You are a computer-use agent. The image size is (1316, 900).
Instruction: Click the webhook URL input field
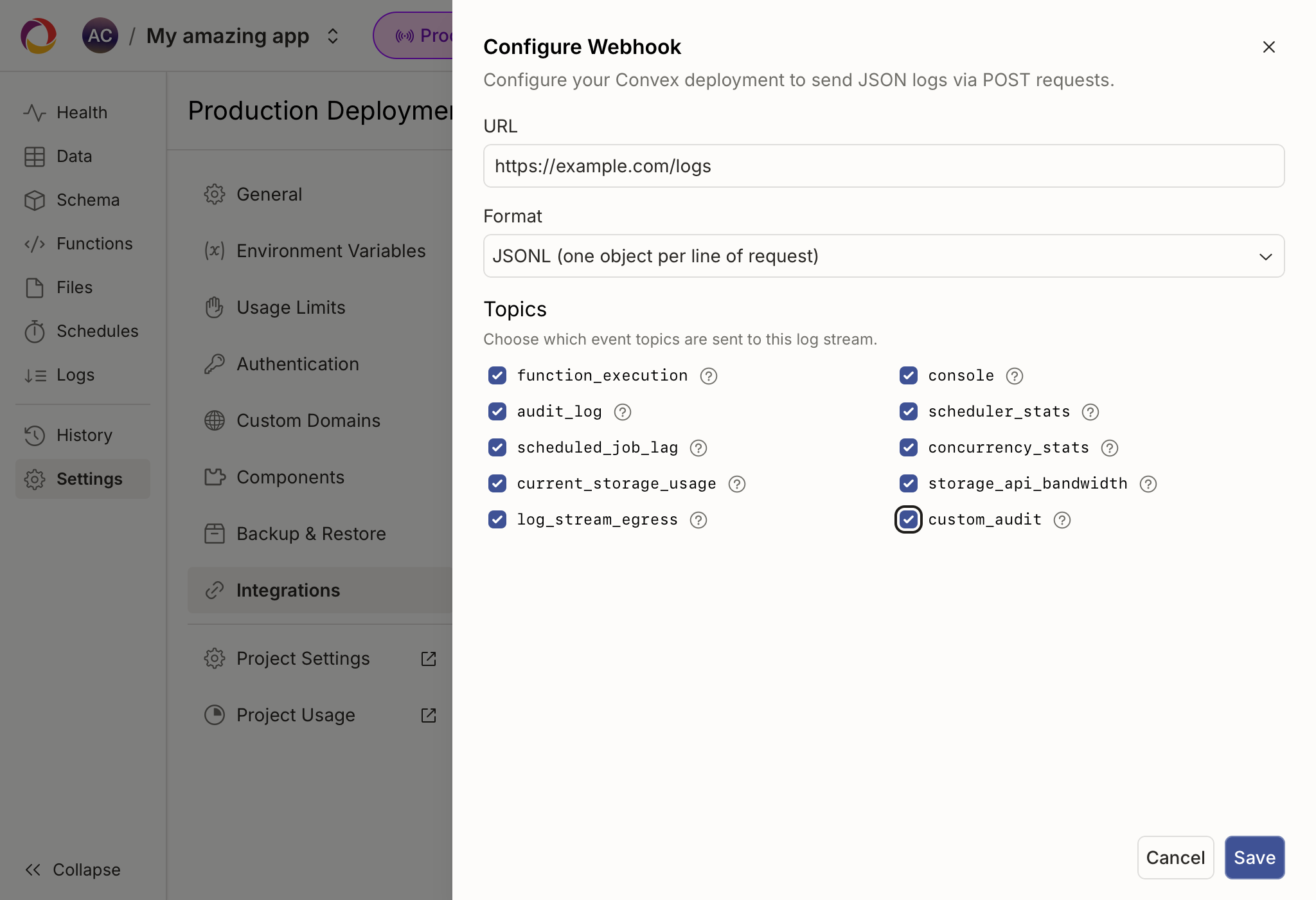tap(884, 166)
